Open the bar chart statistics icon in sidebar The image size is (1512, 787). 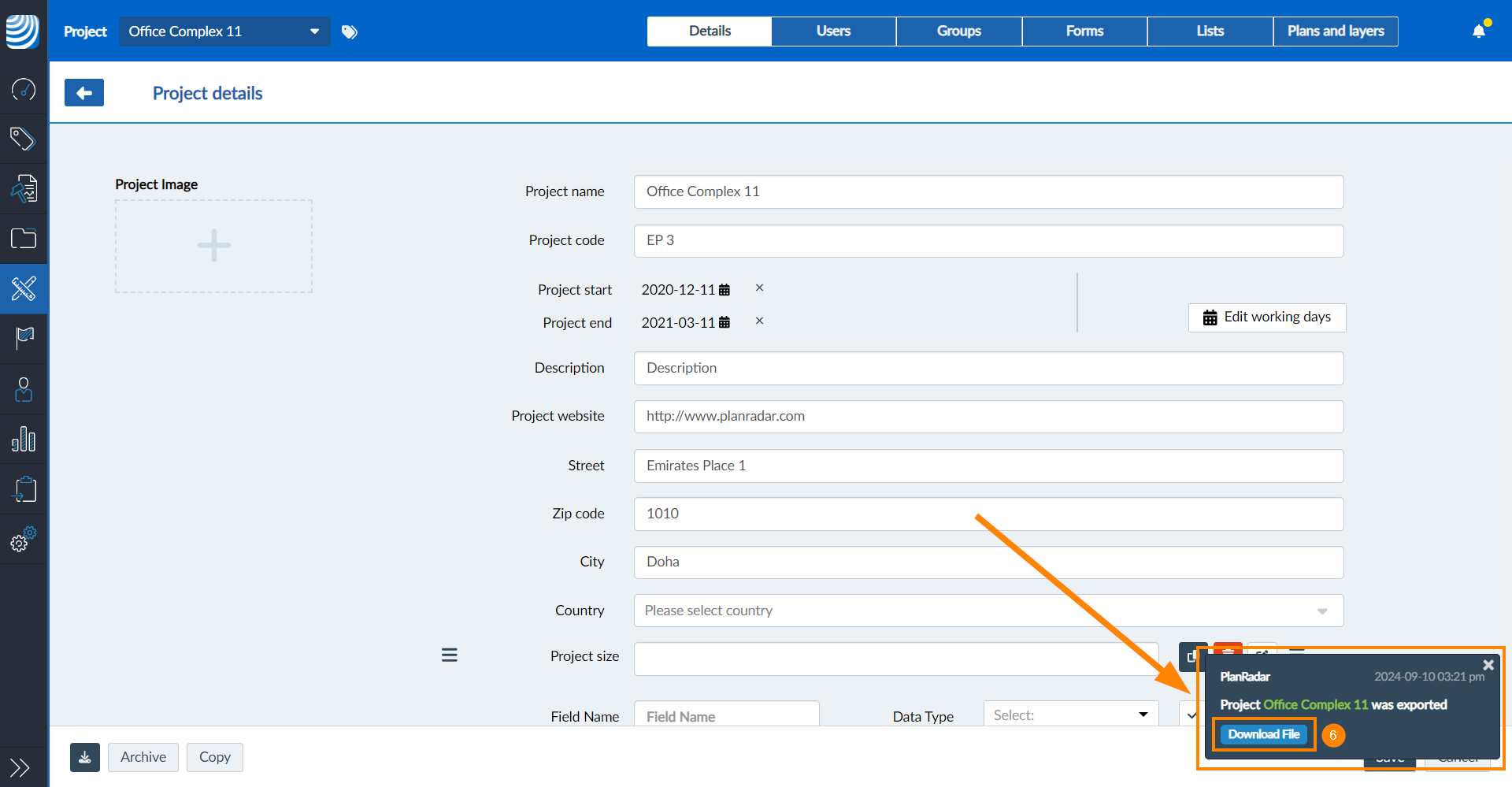(24, 439)
